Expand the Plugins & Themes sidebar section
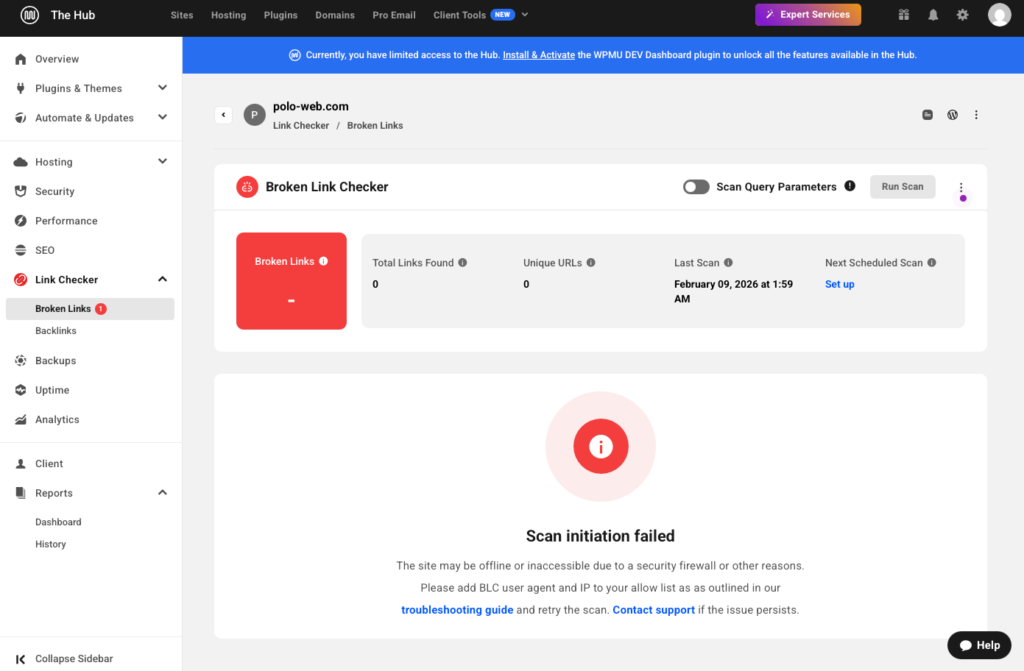 coord(162,88)
